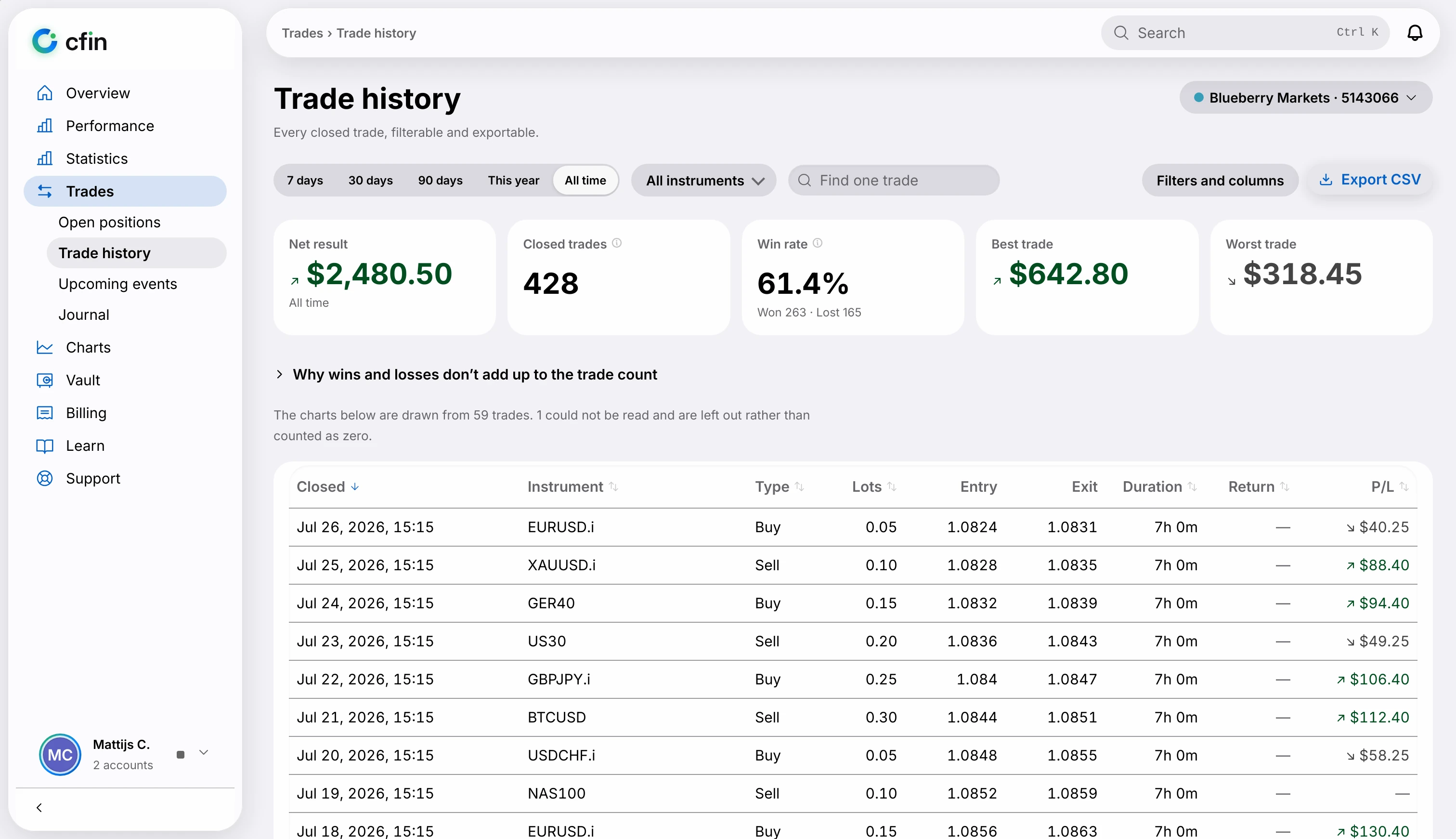Screen dimensions: 1456x839
Task: Select the 30 days range
Action: point(370,180)
